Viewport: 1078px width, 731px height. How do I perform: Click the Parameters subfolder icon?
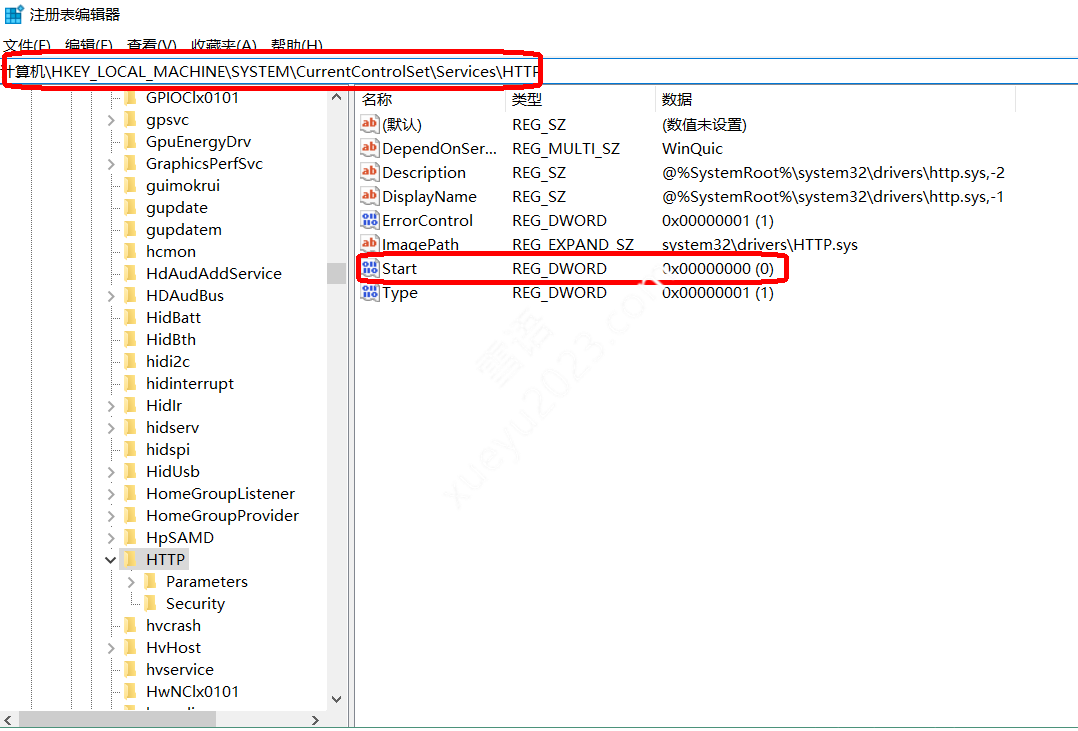tap(150, 582)
